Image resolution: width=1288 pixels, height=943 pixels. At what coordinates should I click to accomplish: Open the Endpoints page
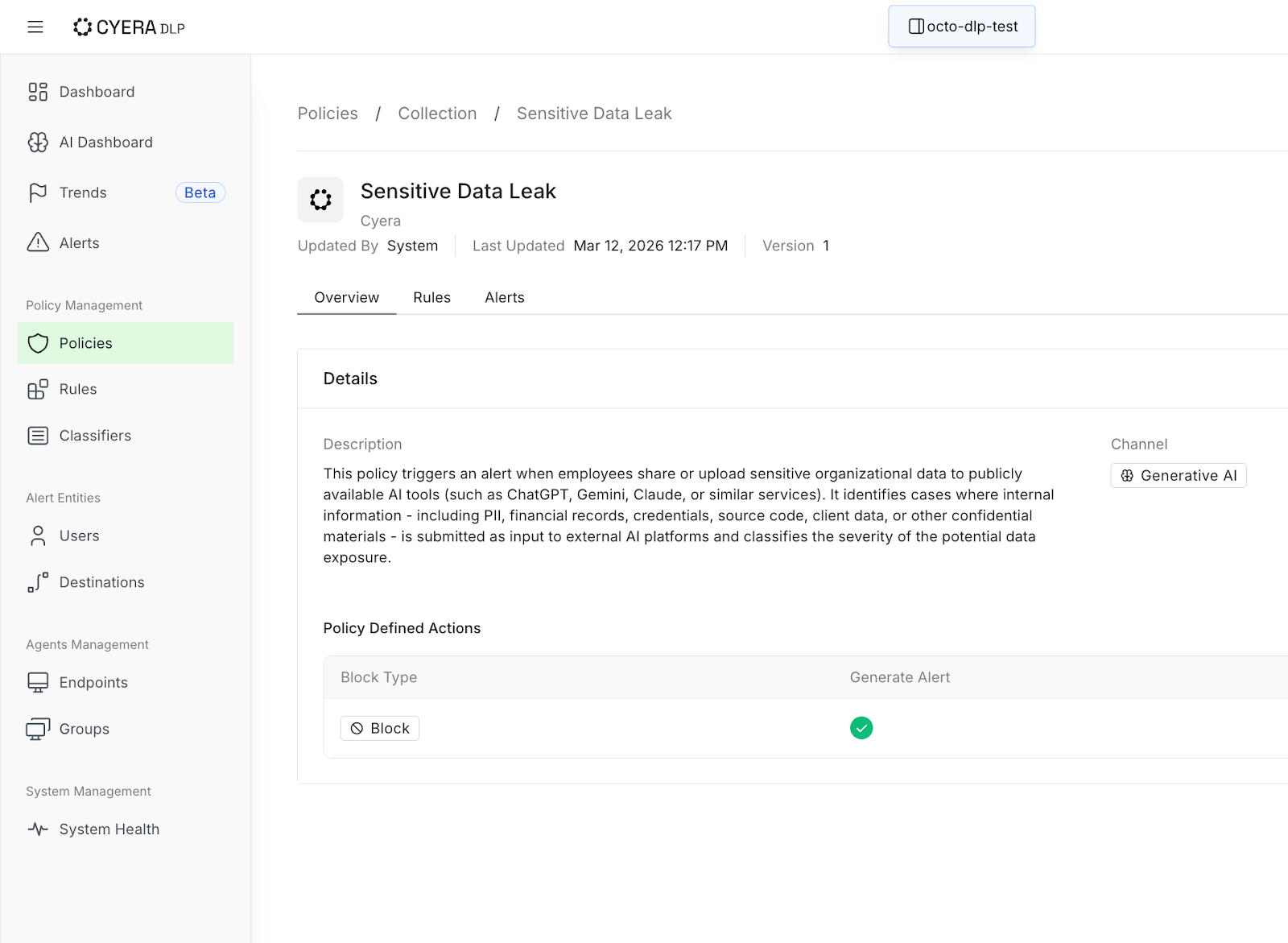coord(93,682)
